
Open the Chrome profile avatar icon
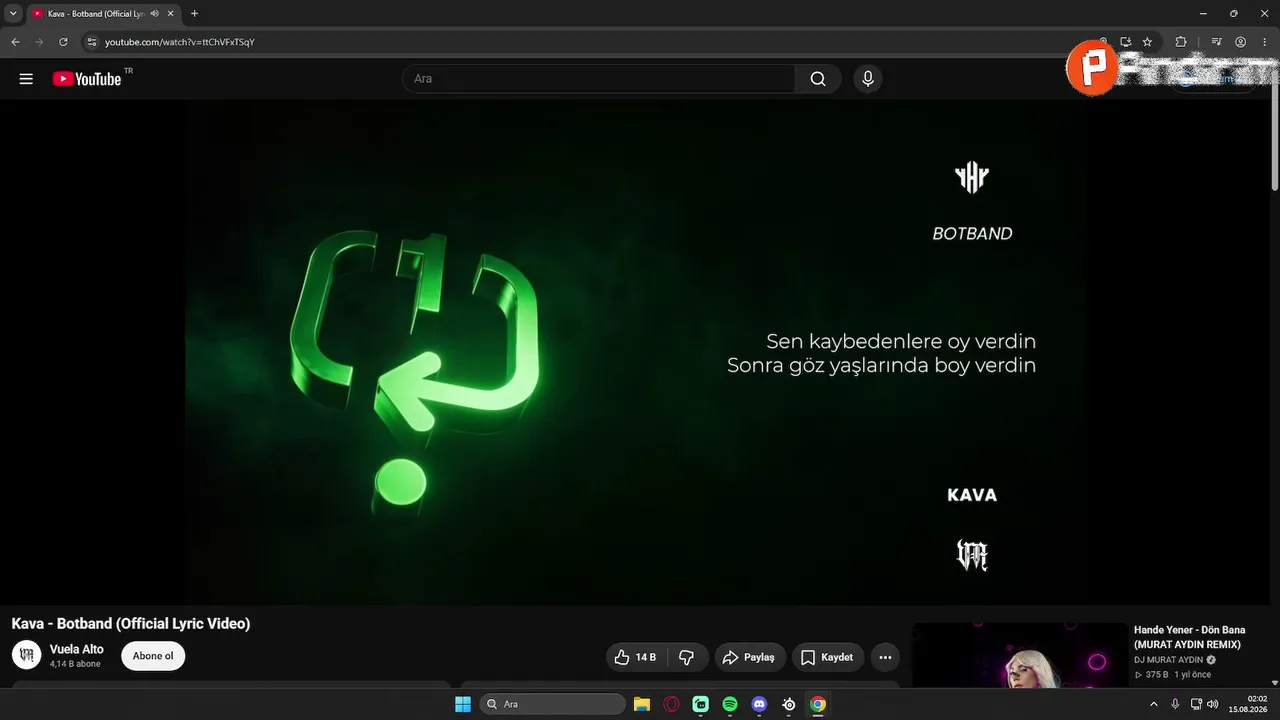point(1241,42)
